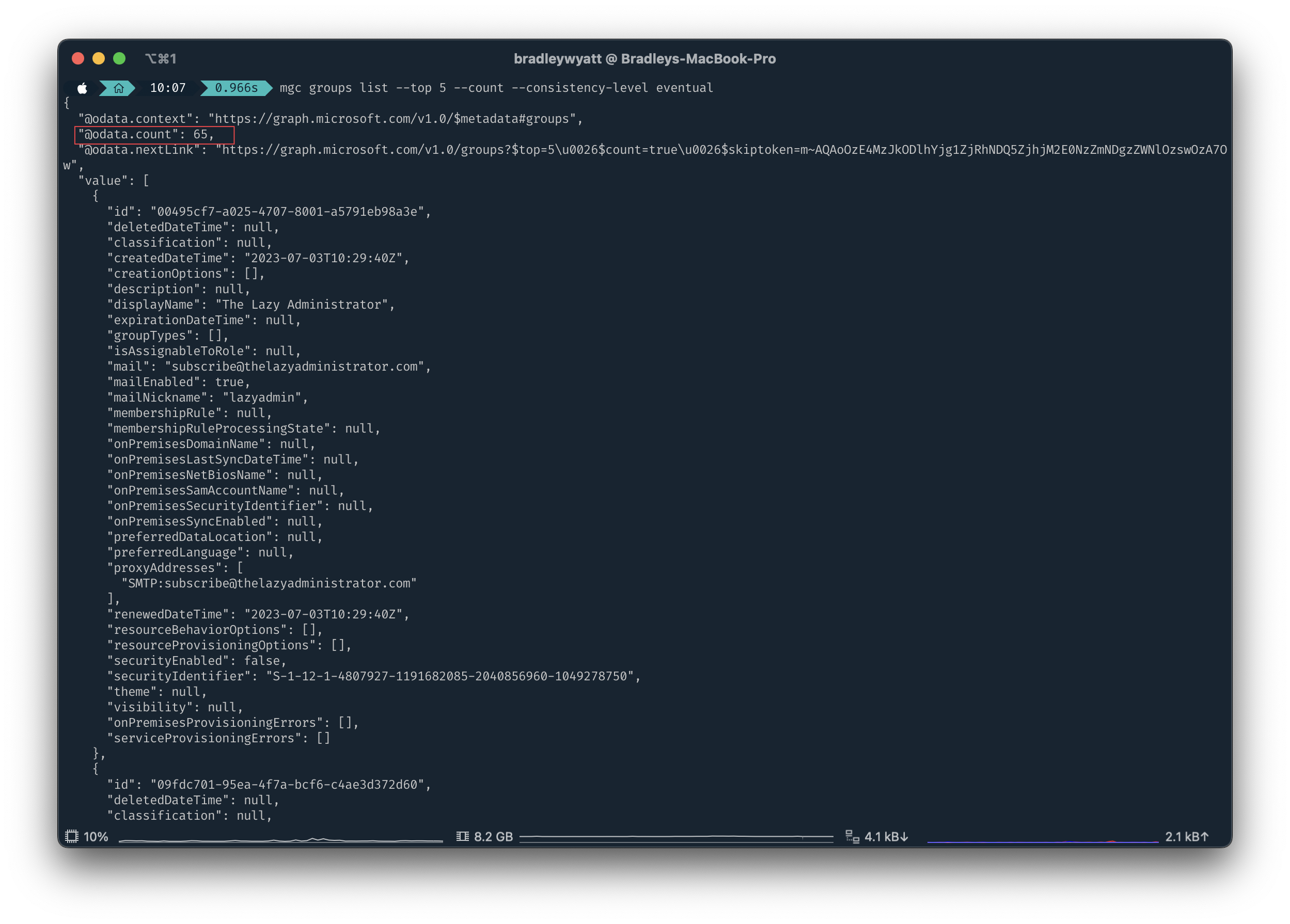Click the 8.2 GB memory value
This screenshot has height=924, width=1290.
[493, 836]
